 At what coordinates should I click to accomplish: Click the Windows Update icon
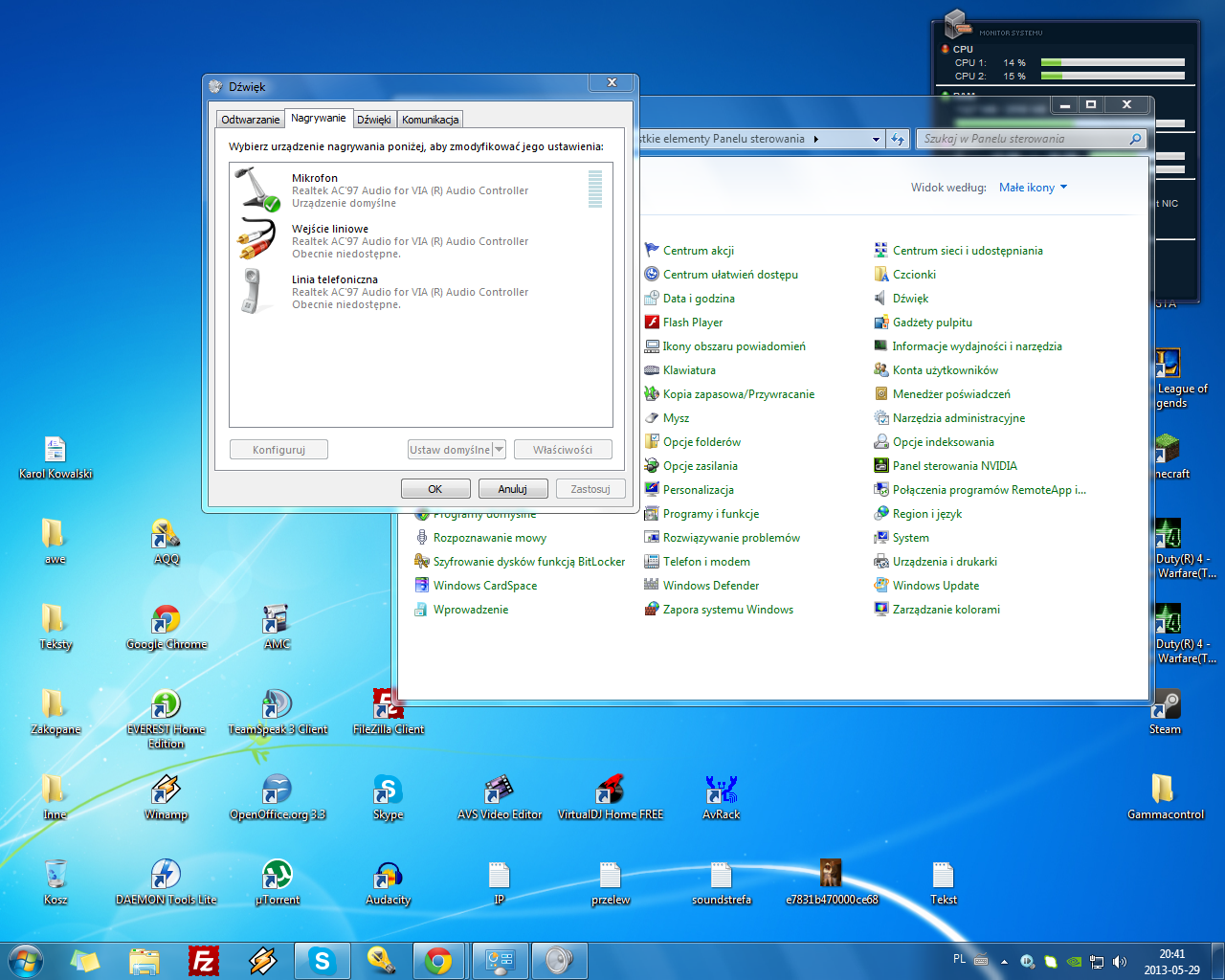click(881, 585)
